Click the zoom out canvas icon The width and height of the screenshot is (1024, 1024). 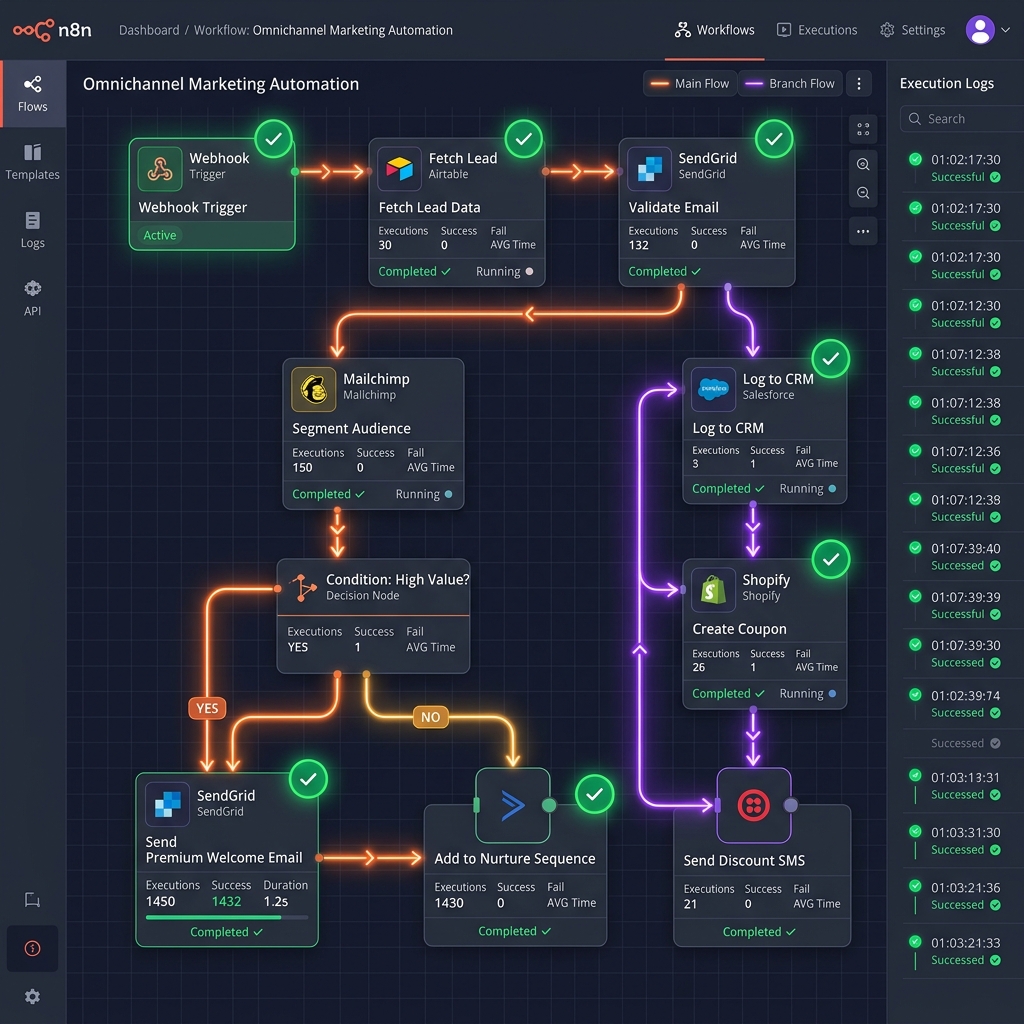[863, 193]
